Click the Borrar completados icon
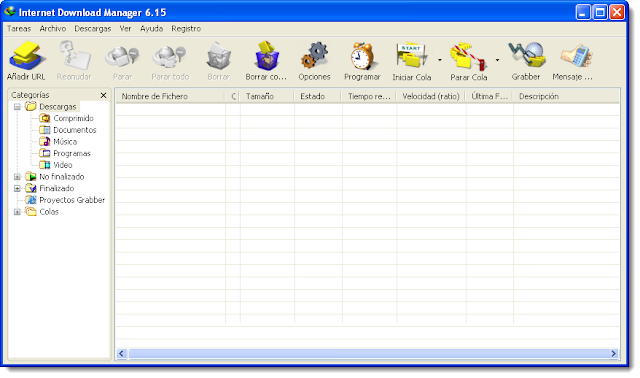640x378 pixels. pos(267,56)
